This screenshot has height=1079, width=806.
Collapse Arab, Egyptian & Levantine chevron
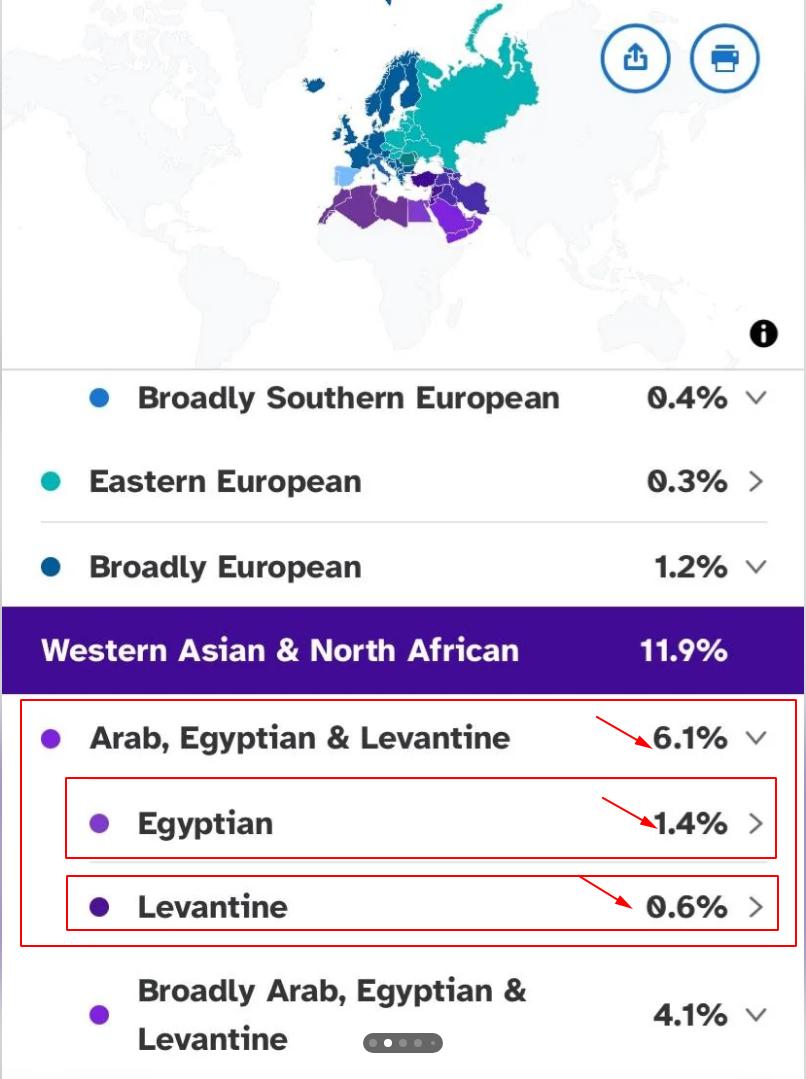pyautogui.click(x=756, y=738)
